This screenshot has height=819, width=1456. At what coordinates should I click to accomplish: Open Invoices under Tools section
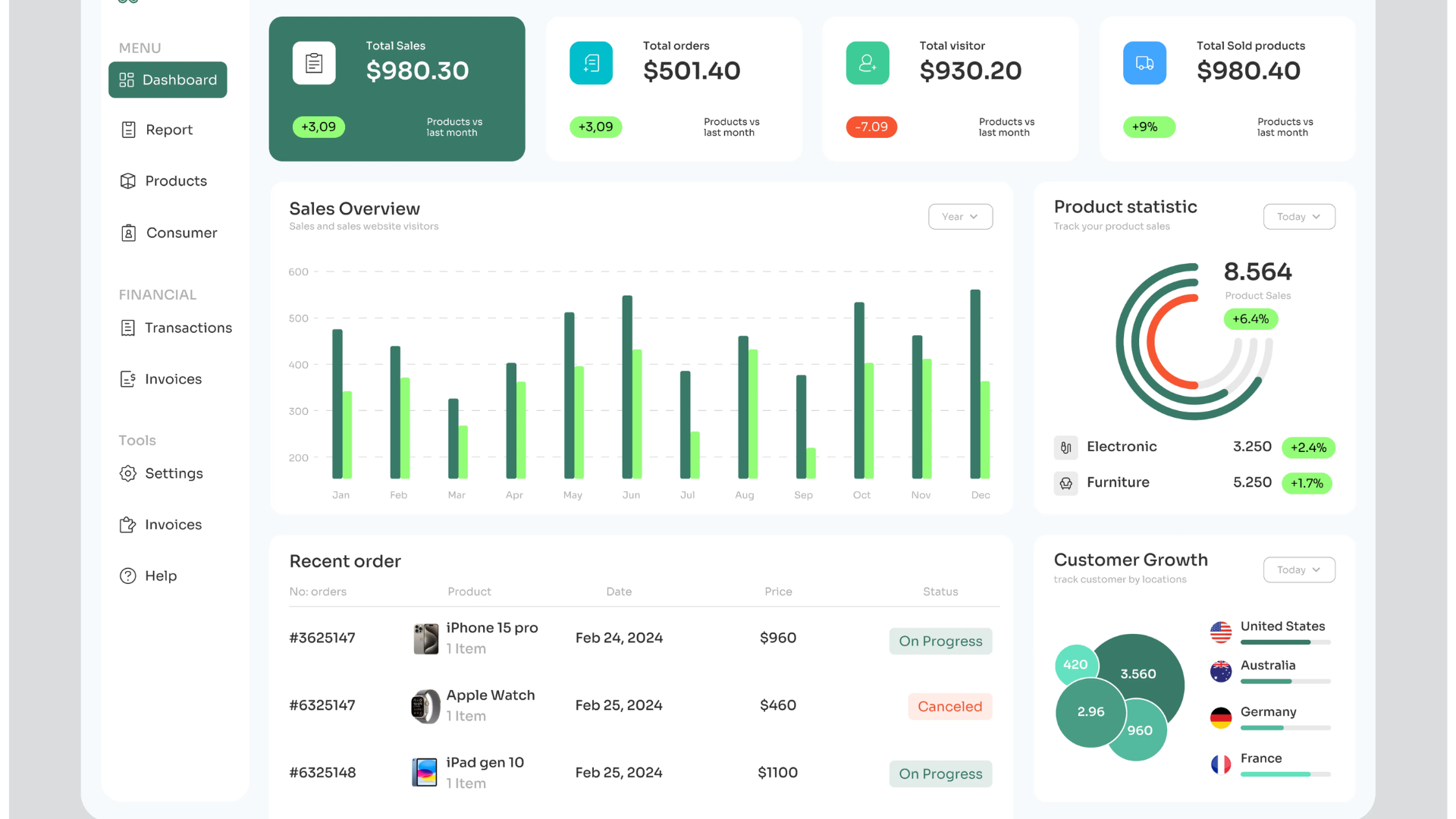(161, 525)
